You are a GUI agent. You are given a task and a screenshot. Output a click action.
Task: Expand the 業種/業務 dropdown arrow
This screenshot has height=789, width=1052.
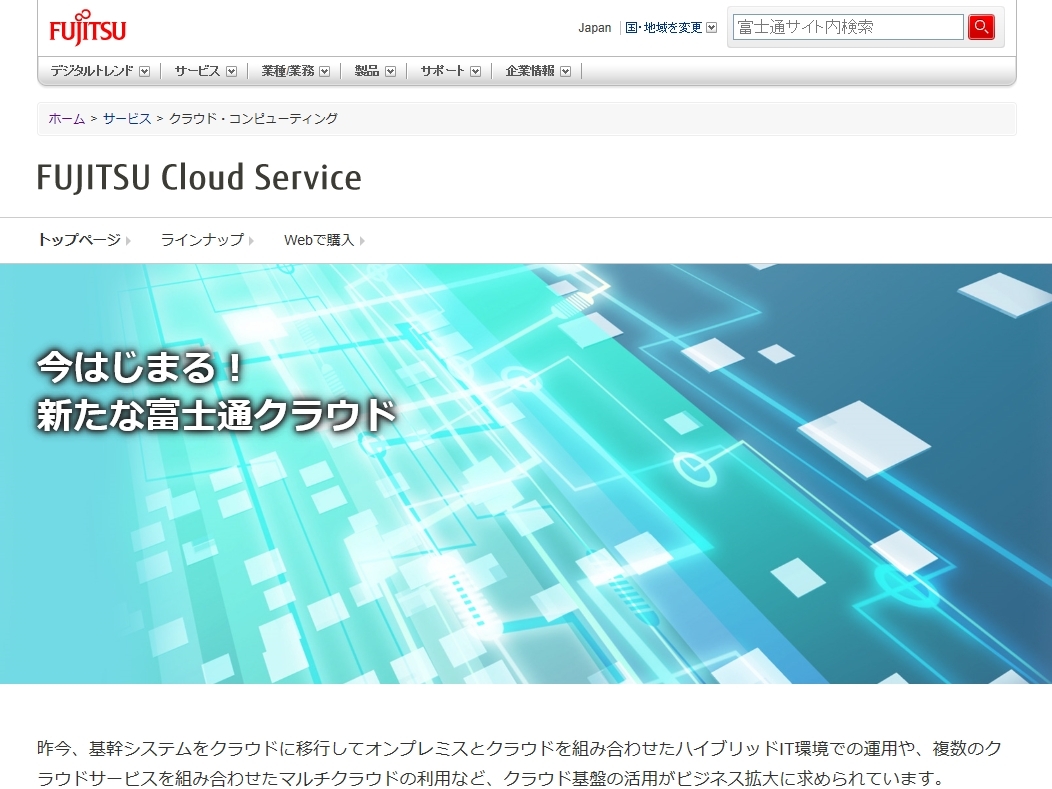[325, 71]
